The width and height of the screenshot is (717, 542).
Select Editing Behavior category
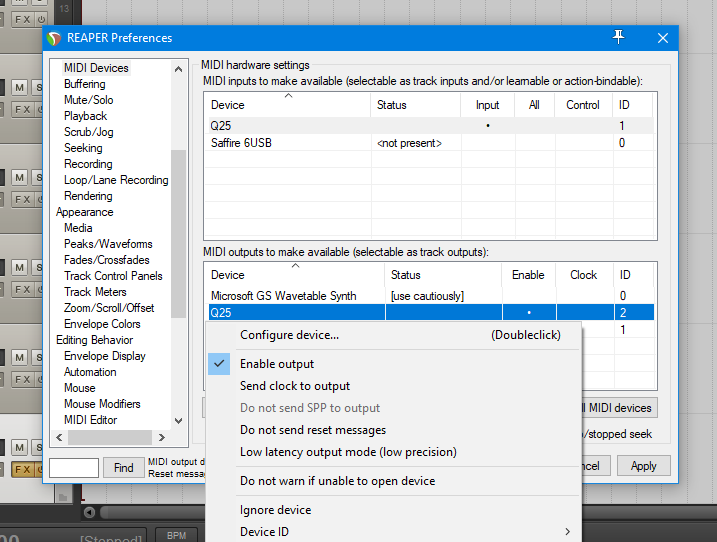click(x=95, y=340)
